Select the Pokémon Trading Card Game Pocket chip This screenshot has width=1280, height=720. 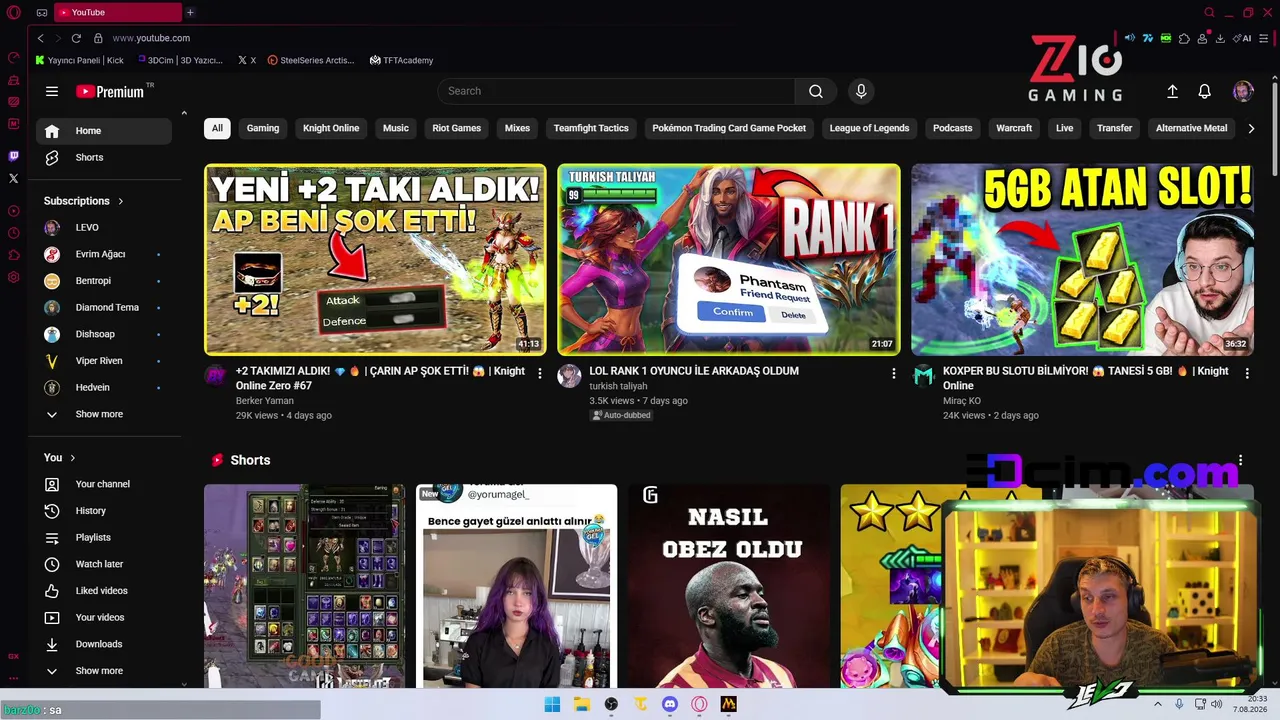729,128
